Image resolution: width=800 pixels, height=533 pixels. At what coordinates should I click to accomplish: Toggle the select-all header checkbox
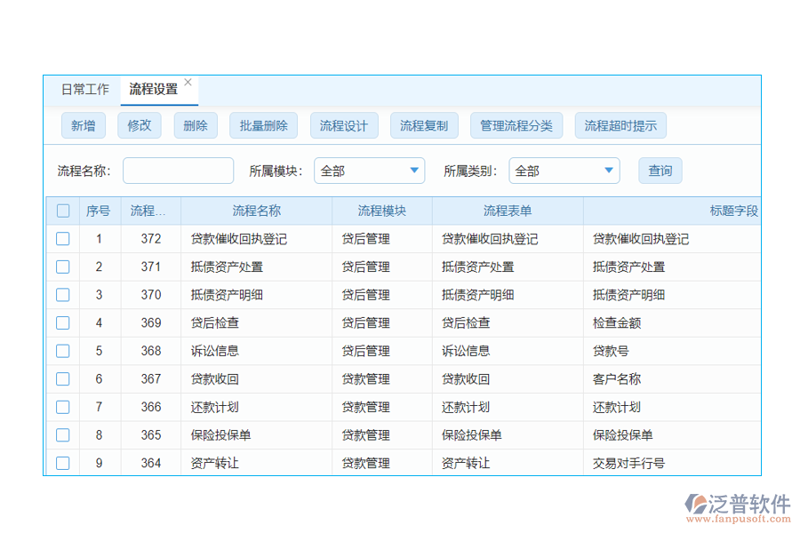(x=63, y=211)
